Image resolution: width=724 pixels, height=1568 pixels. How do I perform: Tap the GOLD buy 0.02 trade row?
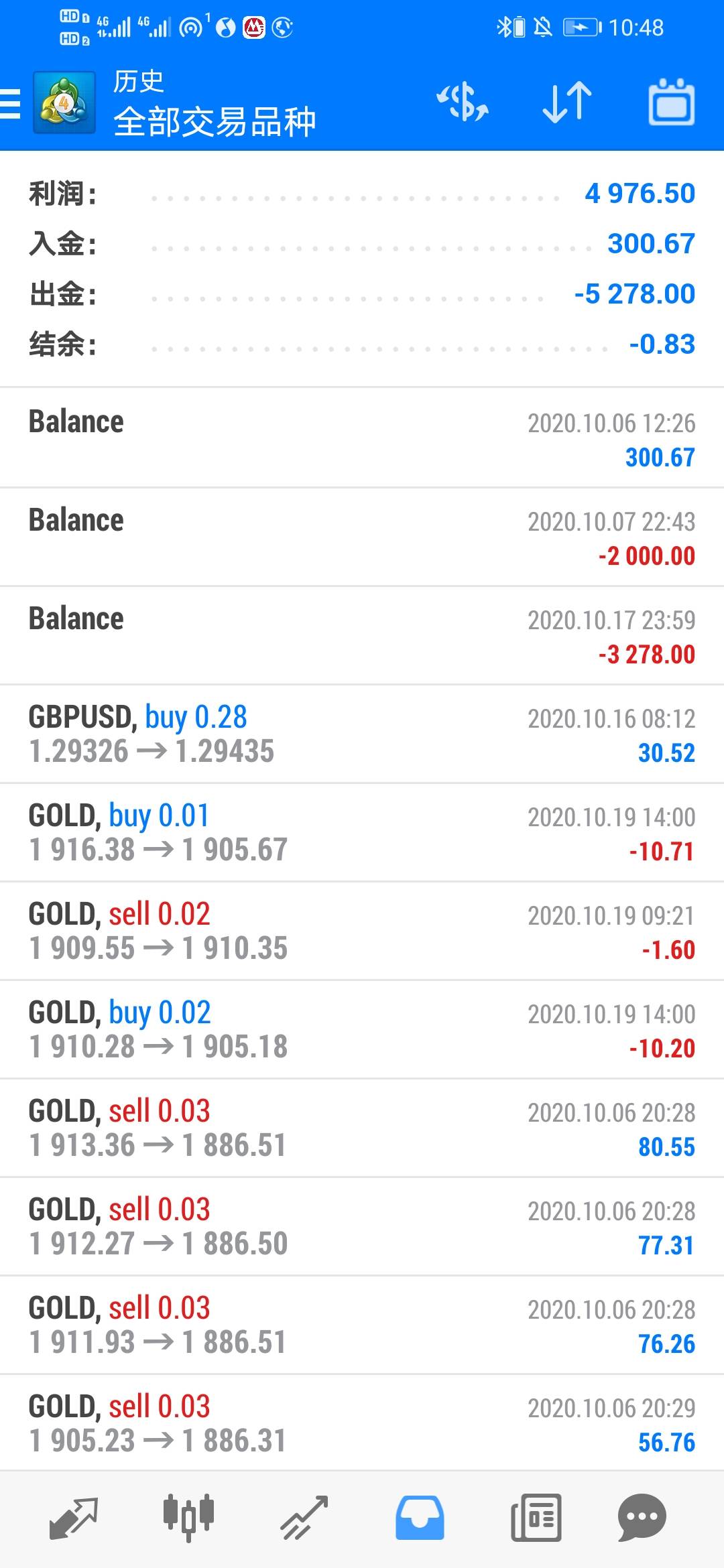click(362, 1030)
